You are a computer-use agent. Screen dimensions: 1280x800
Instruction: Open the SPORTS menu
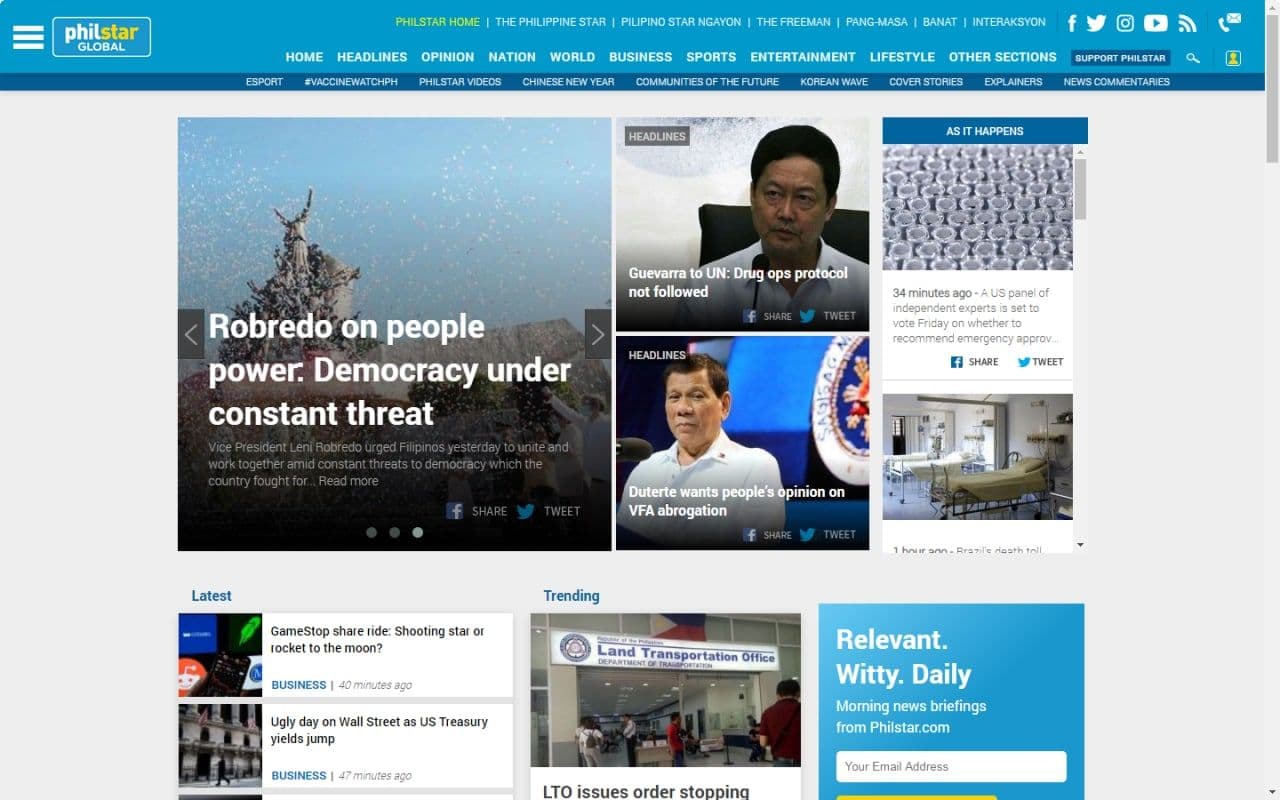click(x=711, y=57)
